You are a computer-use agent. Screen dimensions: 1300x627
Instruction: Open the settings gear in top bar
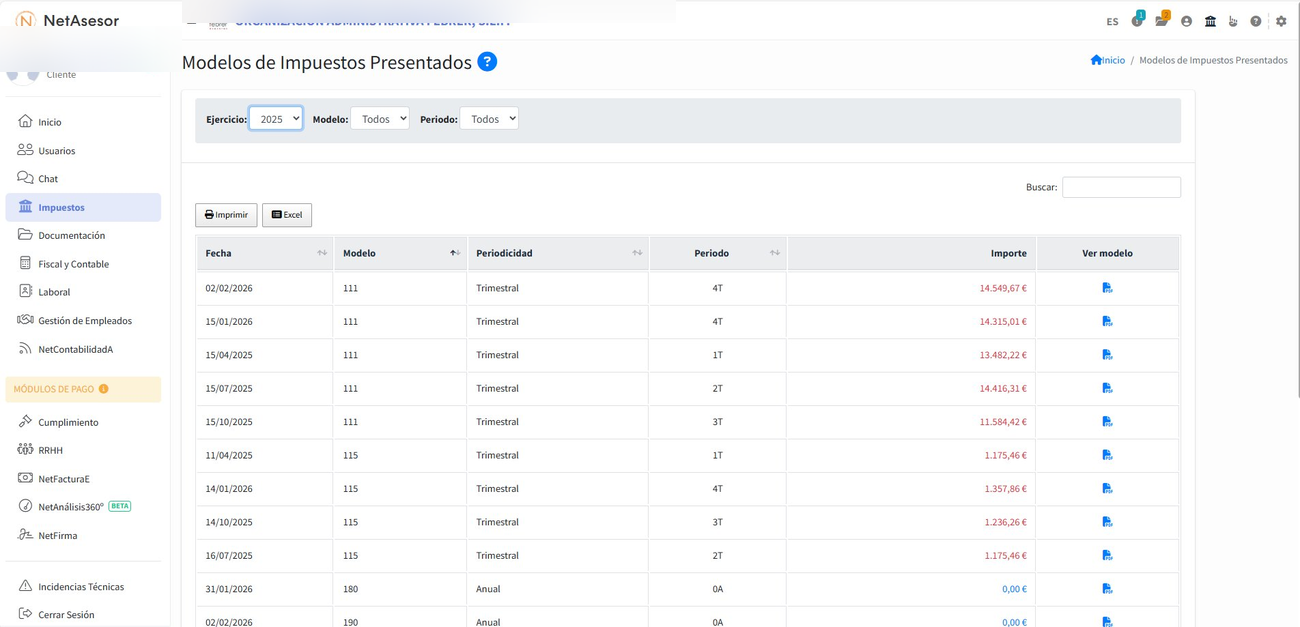tap(1281, 21)
